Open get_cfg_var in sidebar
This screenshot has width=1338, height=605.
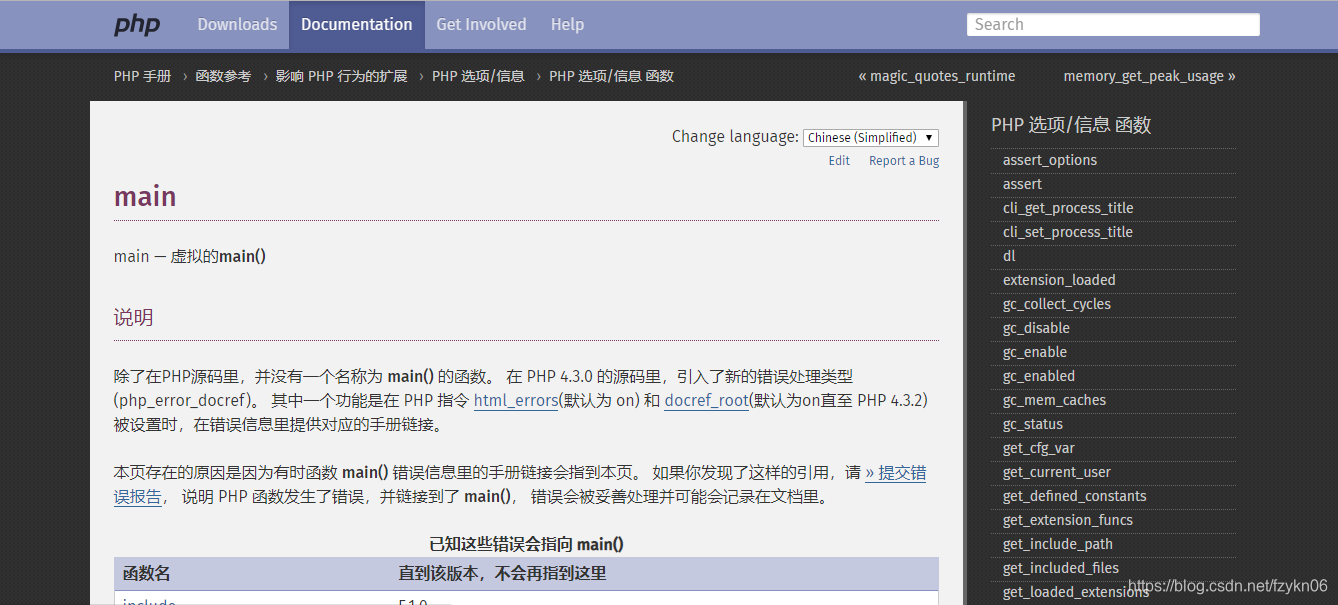click(1039, 448)
